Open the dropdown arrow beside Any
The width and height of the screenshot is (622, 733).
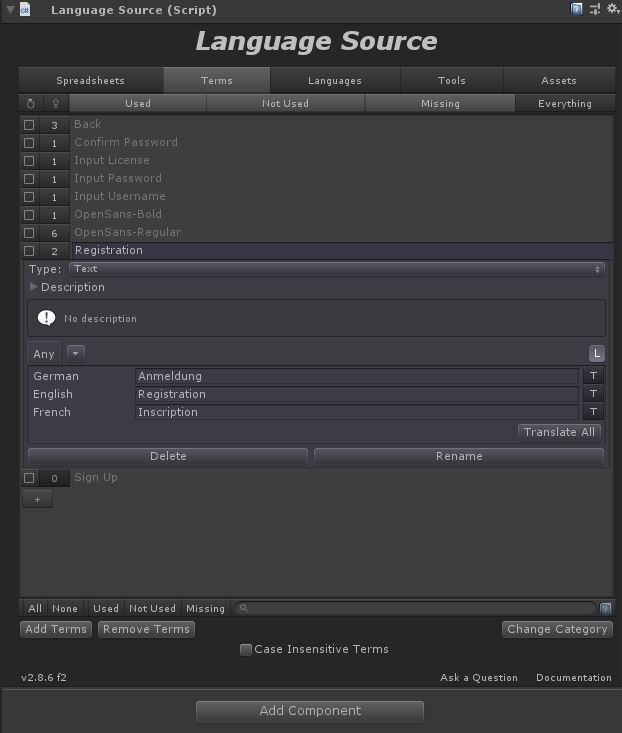point(76,354)
